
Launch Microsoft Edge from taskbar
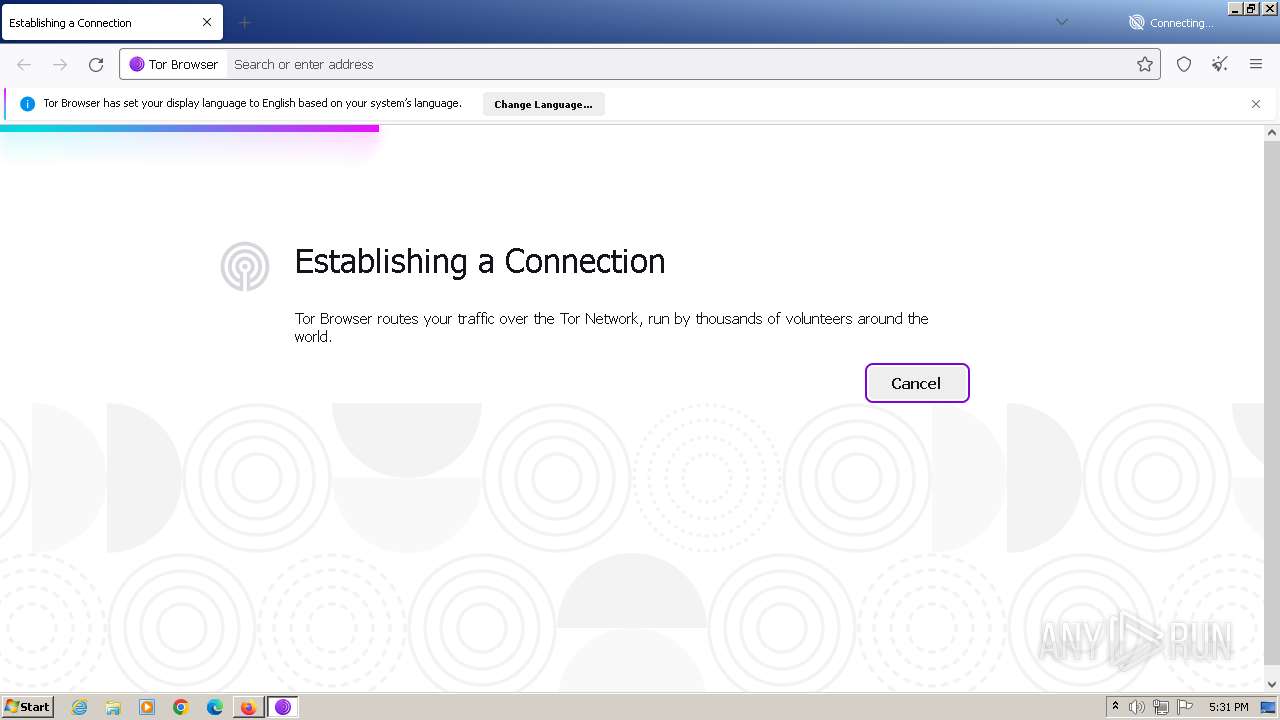tap(215, 707)
